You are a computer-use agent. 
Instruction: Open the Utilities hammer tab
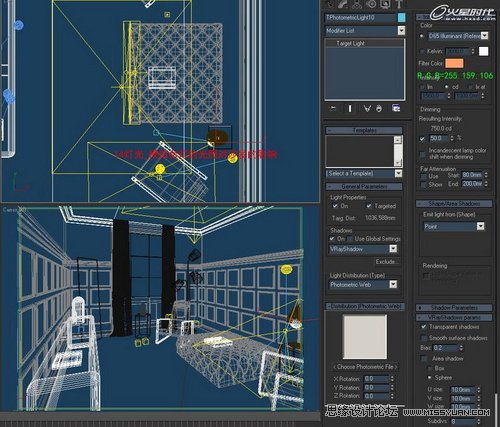click(399, 4)
